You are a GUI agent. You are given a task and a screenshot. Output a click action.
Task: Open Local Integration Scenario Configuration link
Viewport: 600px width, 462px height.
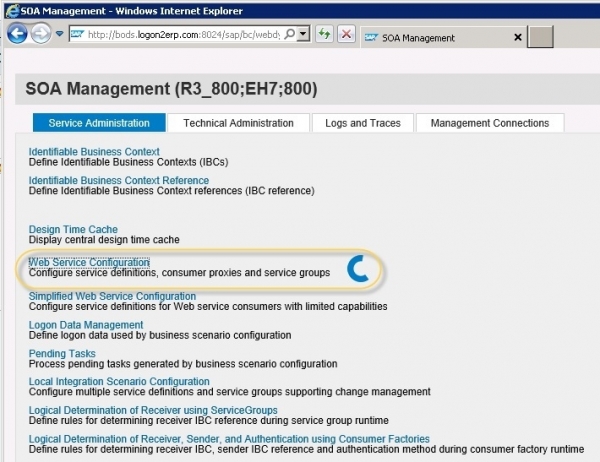(119, 381)
